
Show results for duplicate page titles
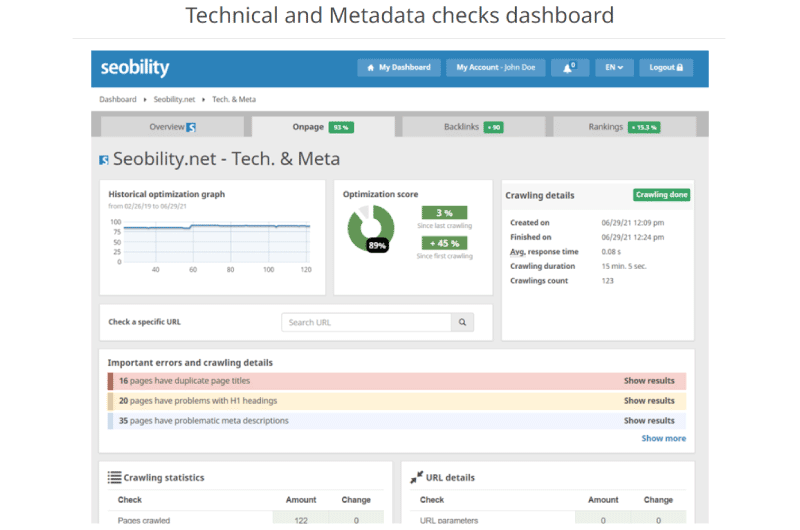coord(649,381)
